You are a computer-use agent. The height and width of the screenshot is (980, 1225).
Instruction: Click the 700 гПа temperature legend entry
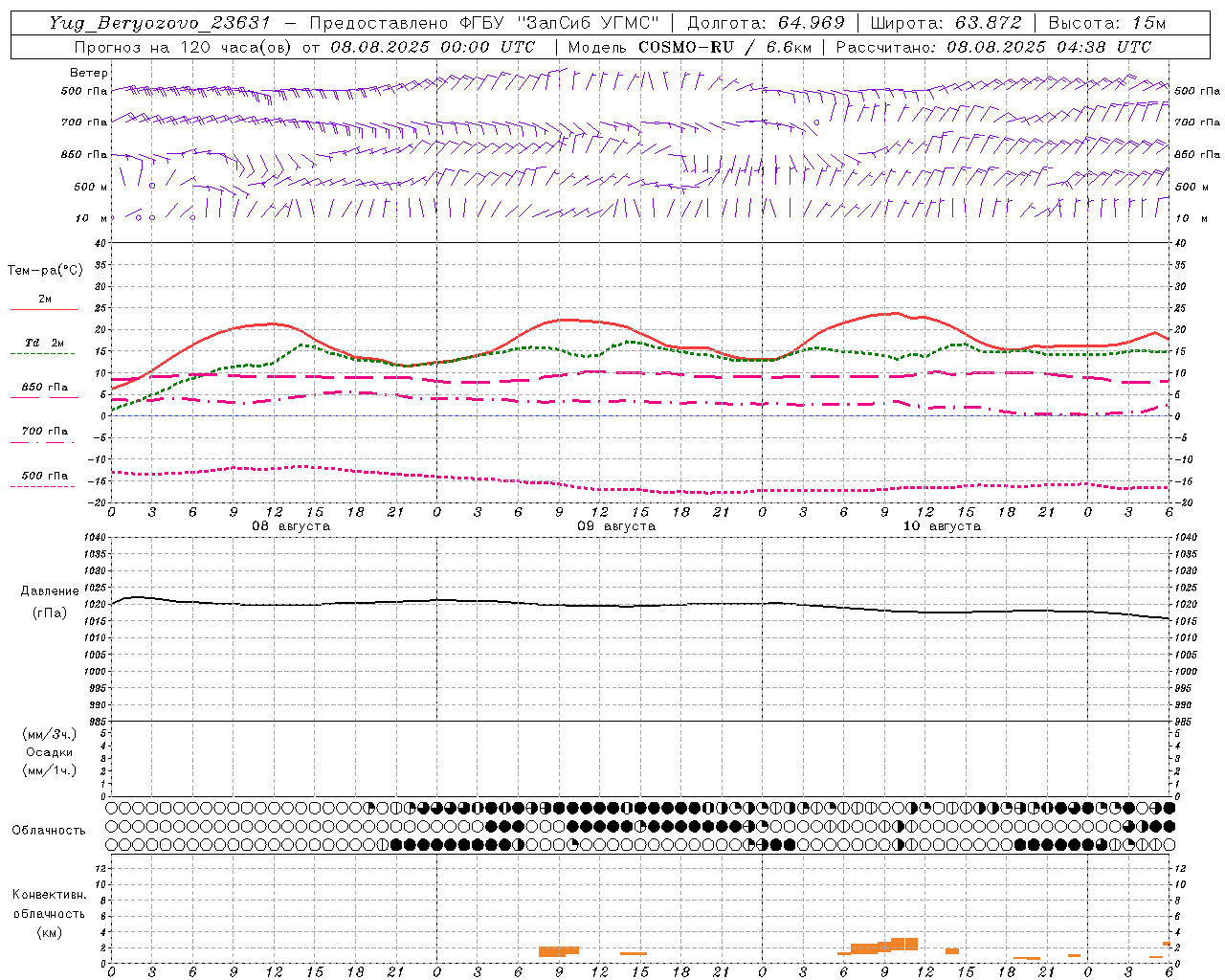(x=44, y=435)
